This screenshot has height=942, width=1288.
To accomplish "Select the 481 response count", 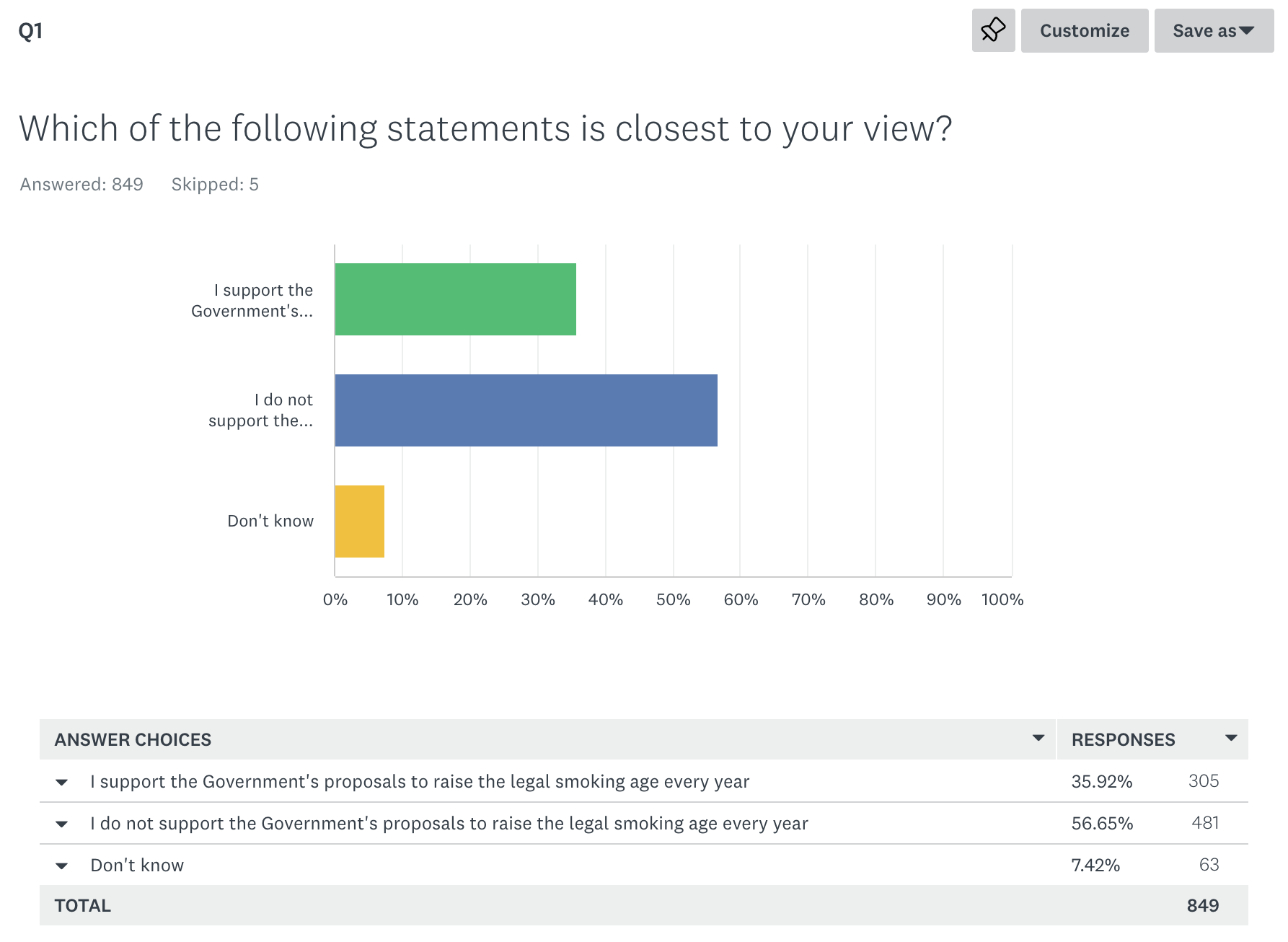I will (x=1204, y=823).
